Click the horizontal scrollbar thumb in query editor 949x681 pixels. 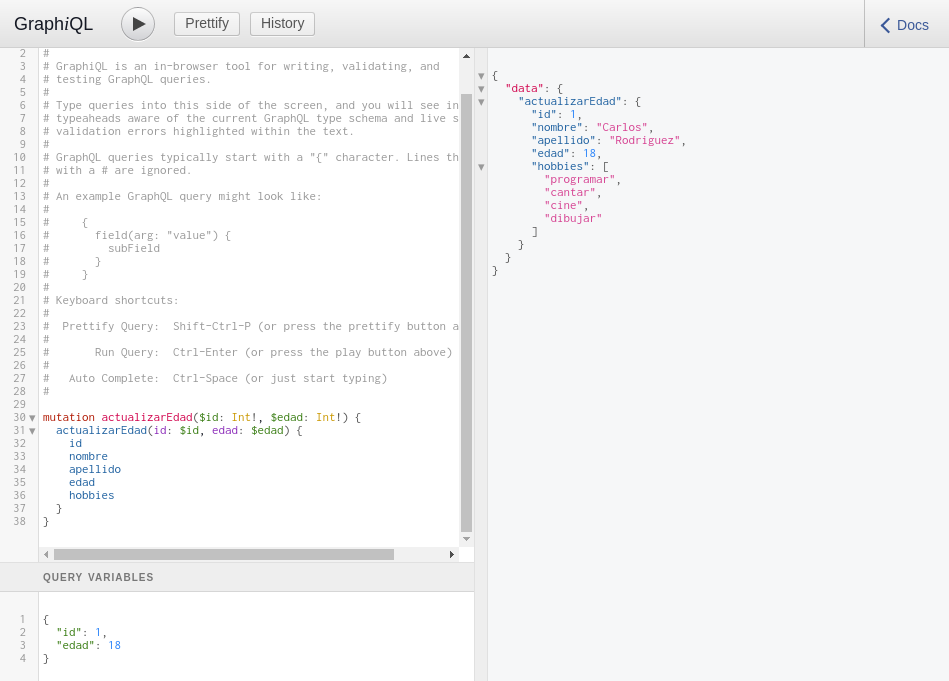(x=224, y=554)
